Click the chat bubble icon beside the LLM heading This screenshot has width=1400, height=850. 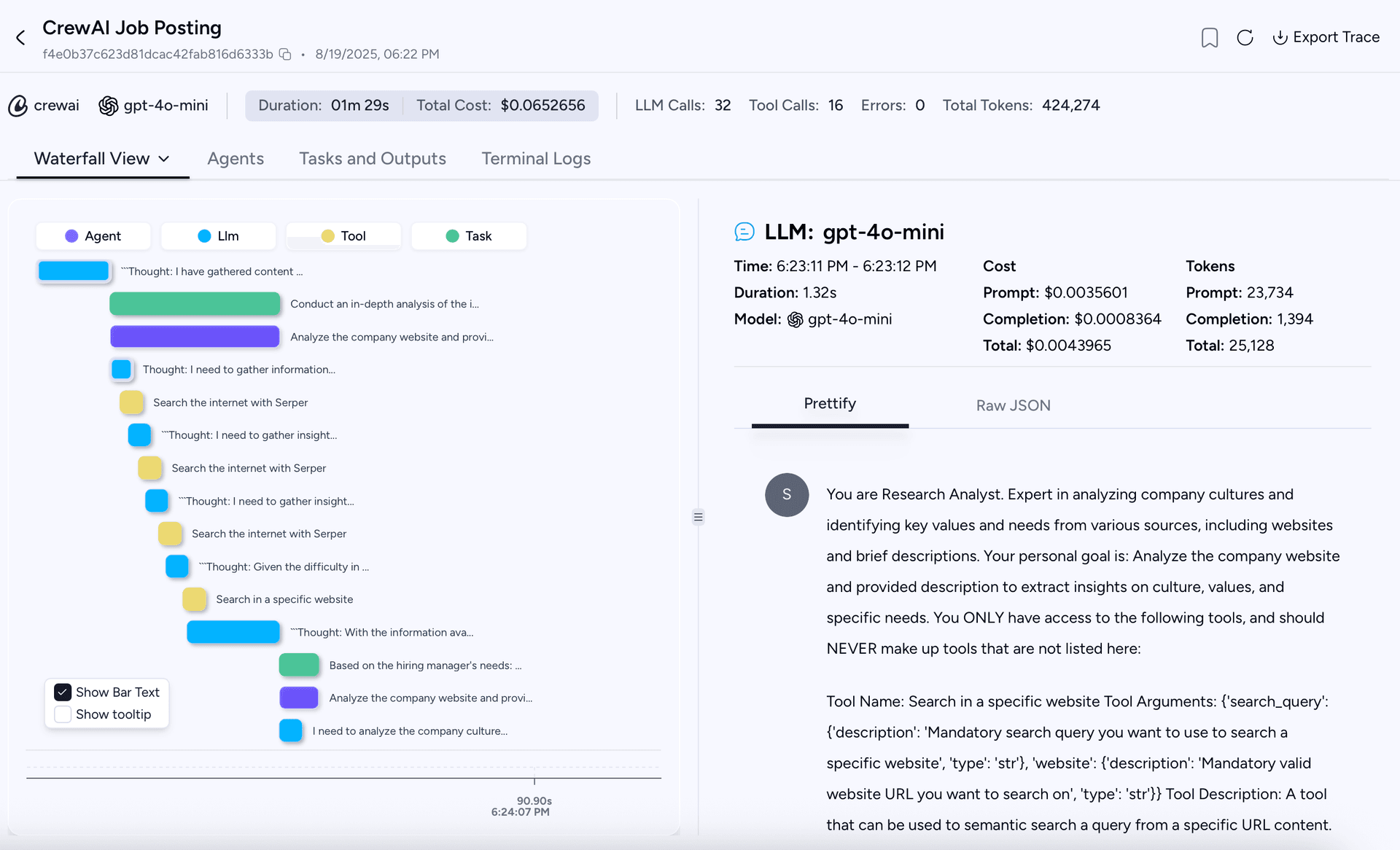point(744,232)
